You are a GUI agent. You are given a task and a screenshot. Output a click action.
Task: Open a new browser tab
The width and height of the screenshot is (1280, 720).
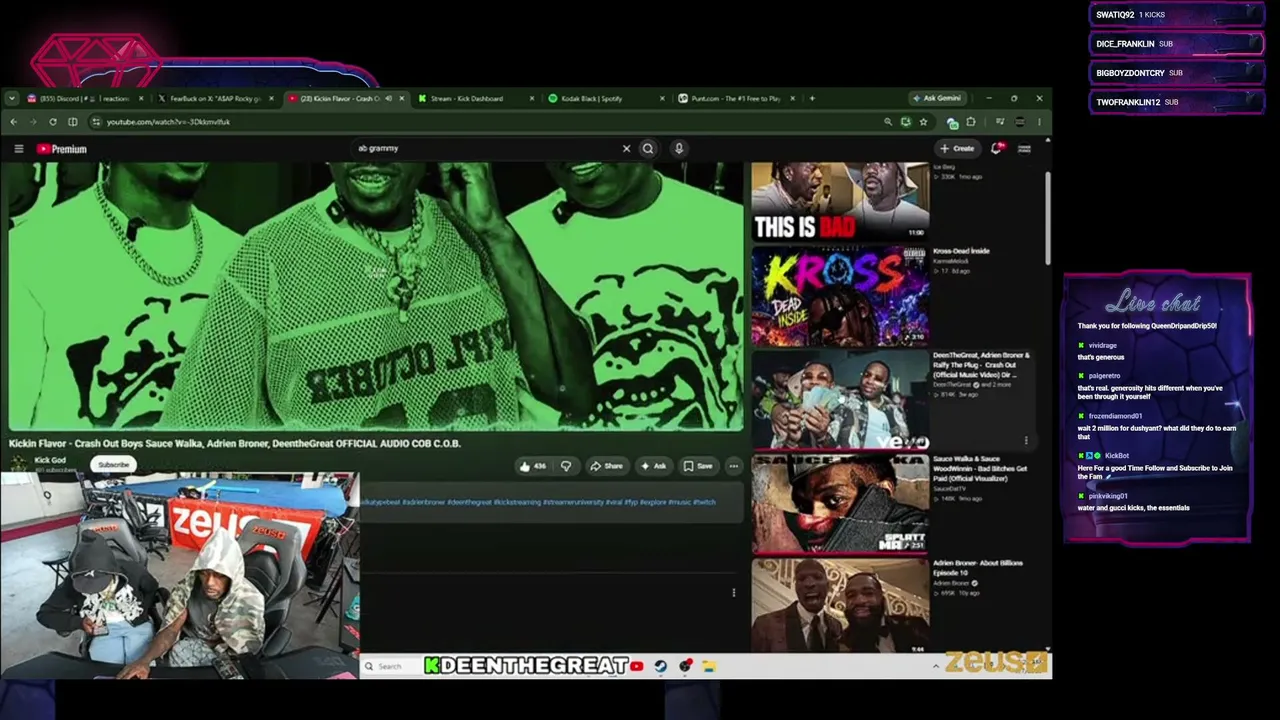[x=812, y=98]
